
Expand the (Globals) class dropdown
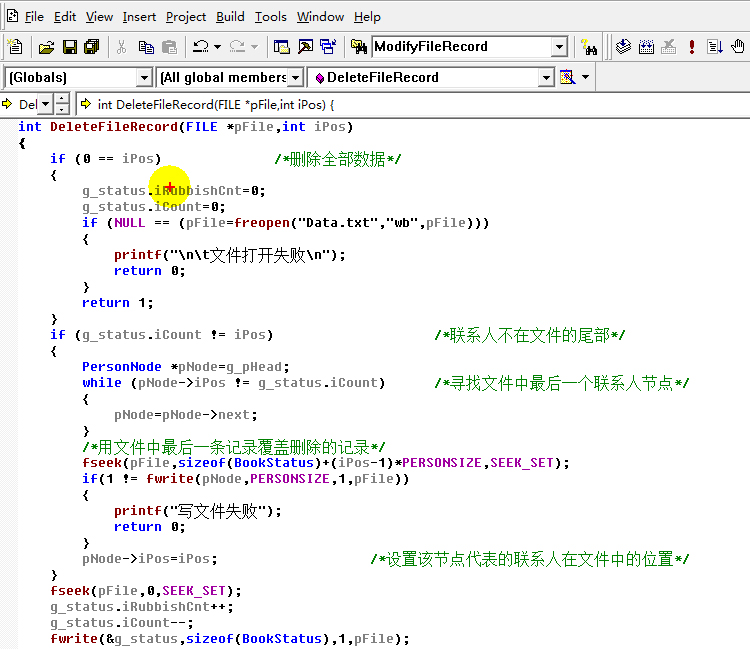[143, 77]
